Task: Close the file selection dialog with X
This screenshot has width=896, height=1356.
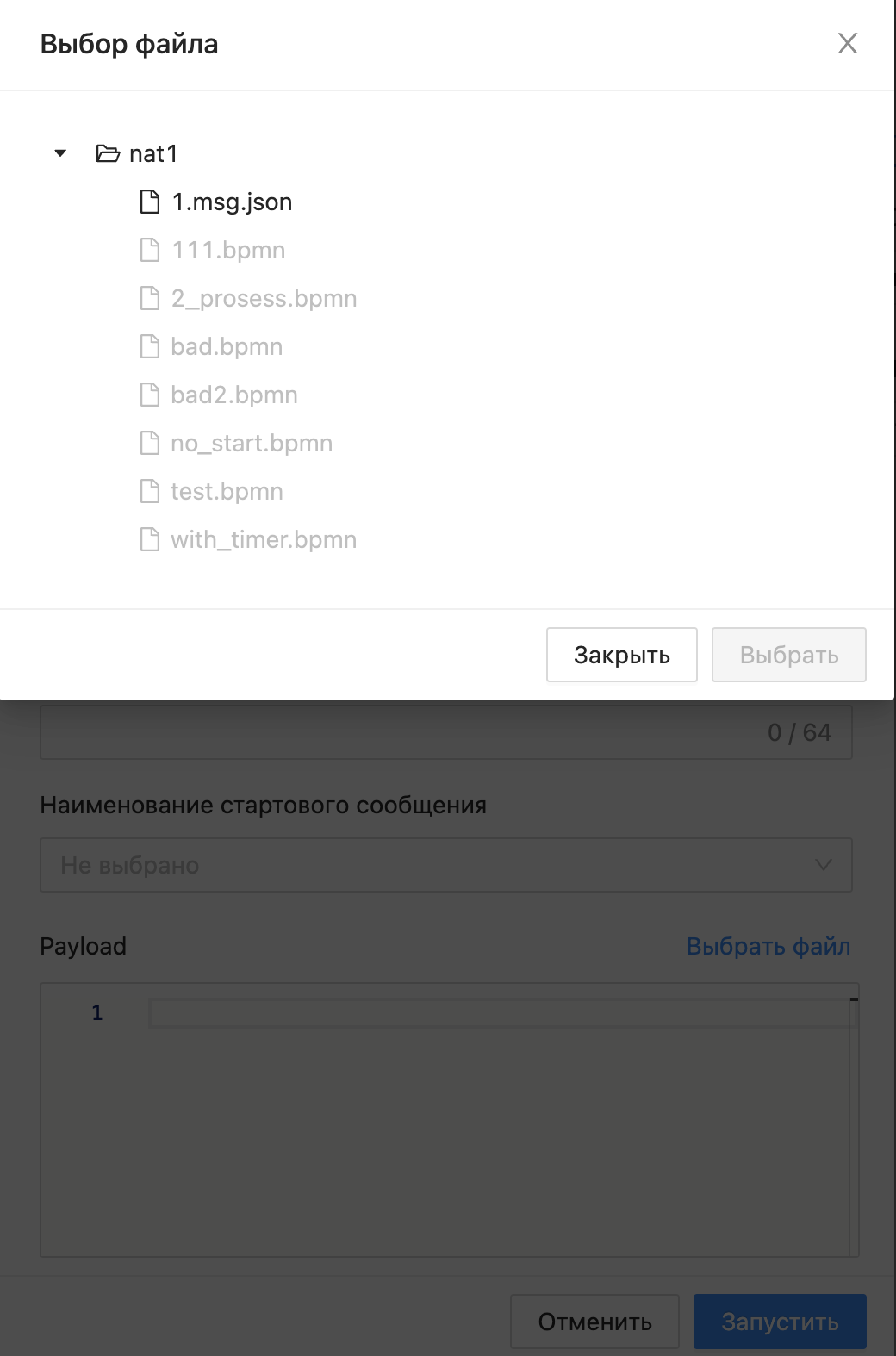Action: [x=848, y=44]
